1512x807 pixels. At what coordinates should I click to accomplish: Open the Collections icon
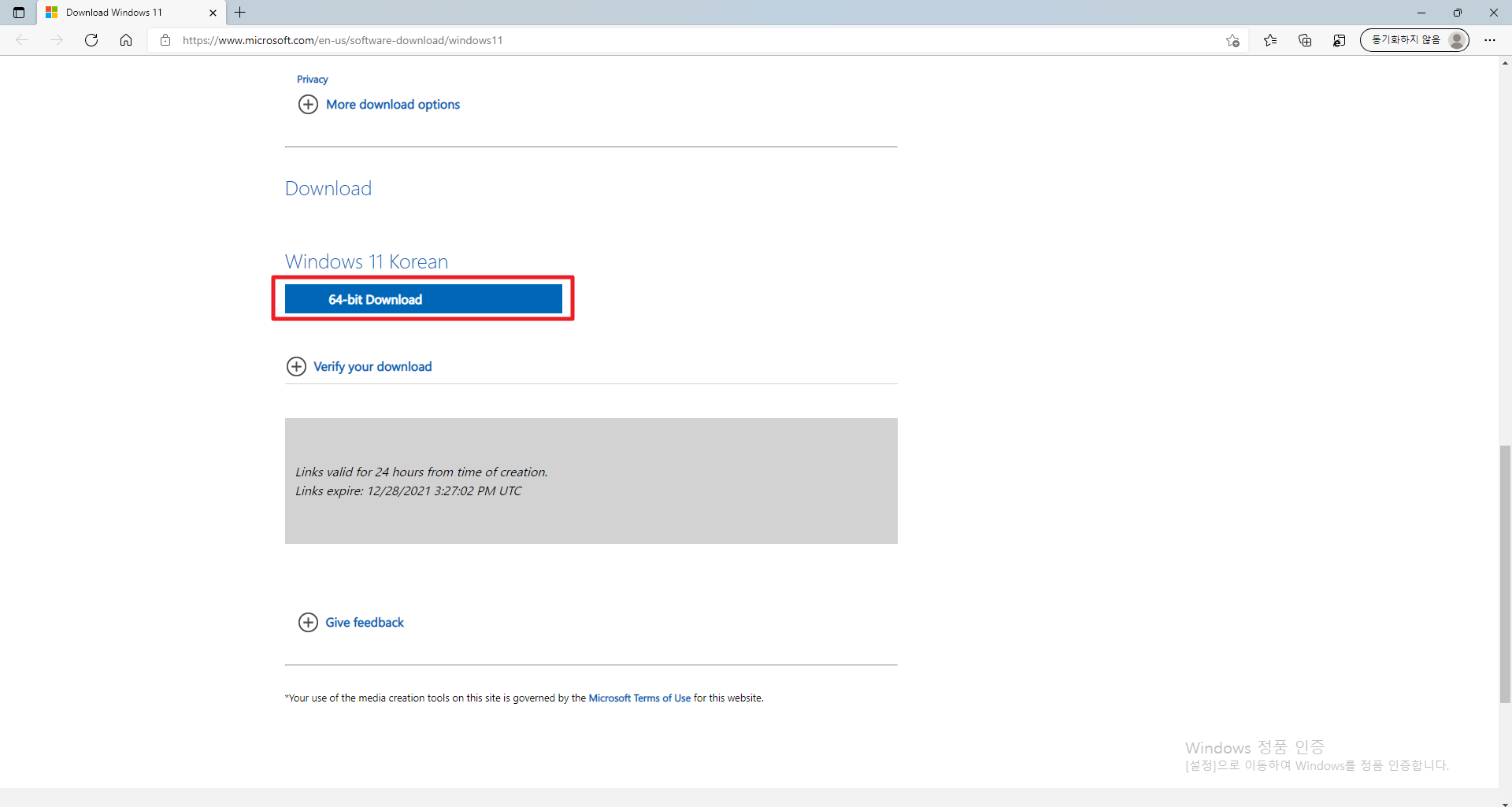(1305, 40)
